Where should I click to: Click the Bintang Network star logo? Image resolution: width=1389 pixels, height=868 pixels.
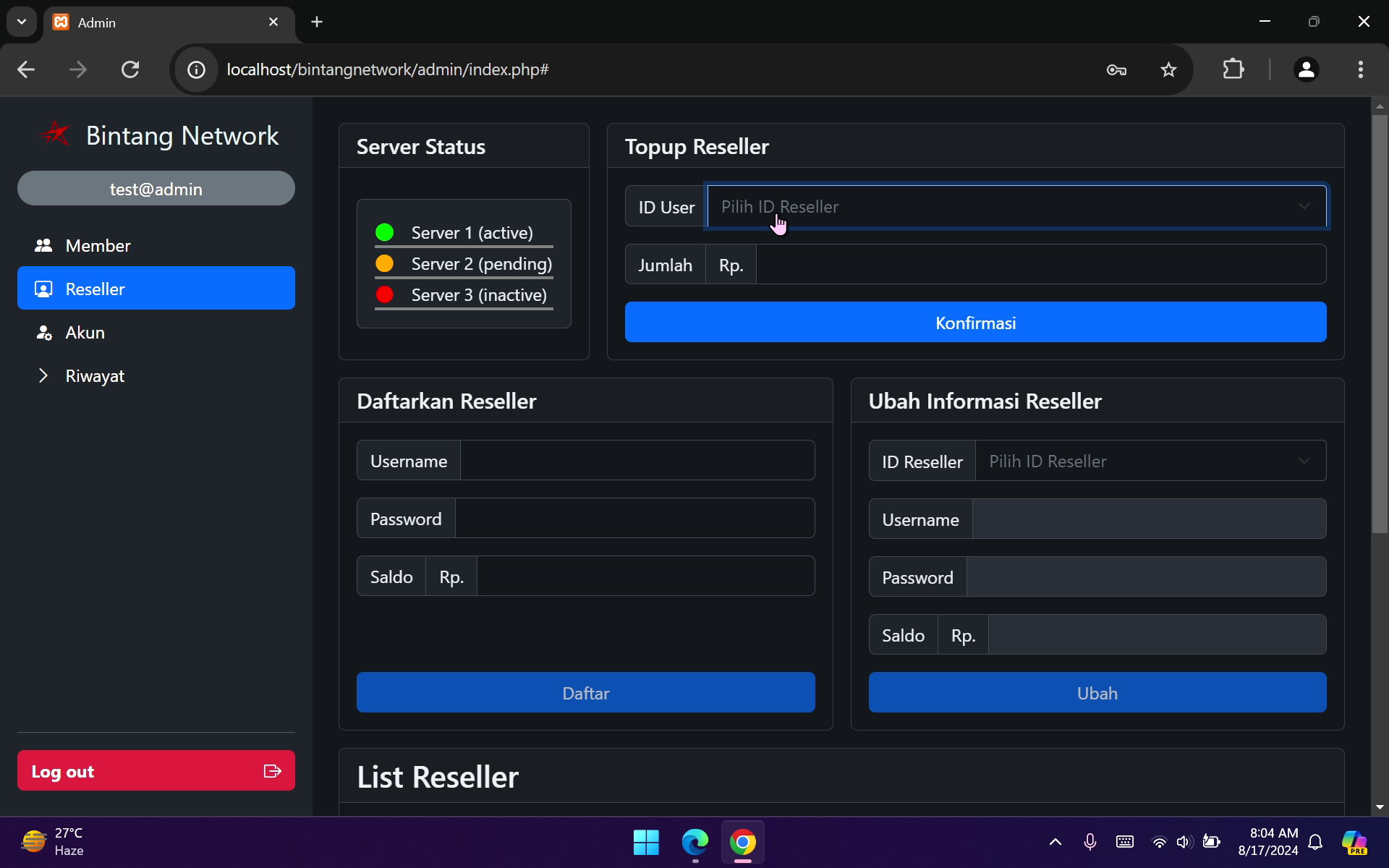tap(54, 135)
